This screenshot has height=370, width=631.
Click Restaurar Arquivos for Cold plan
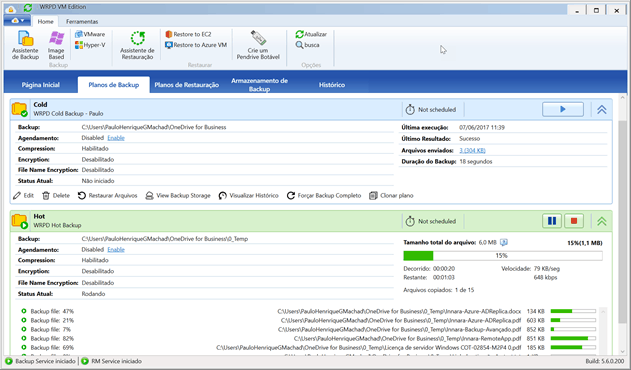coord(107,196)
